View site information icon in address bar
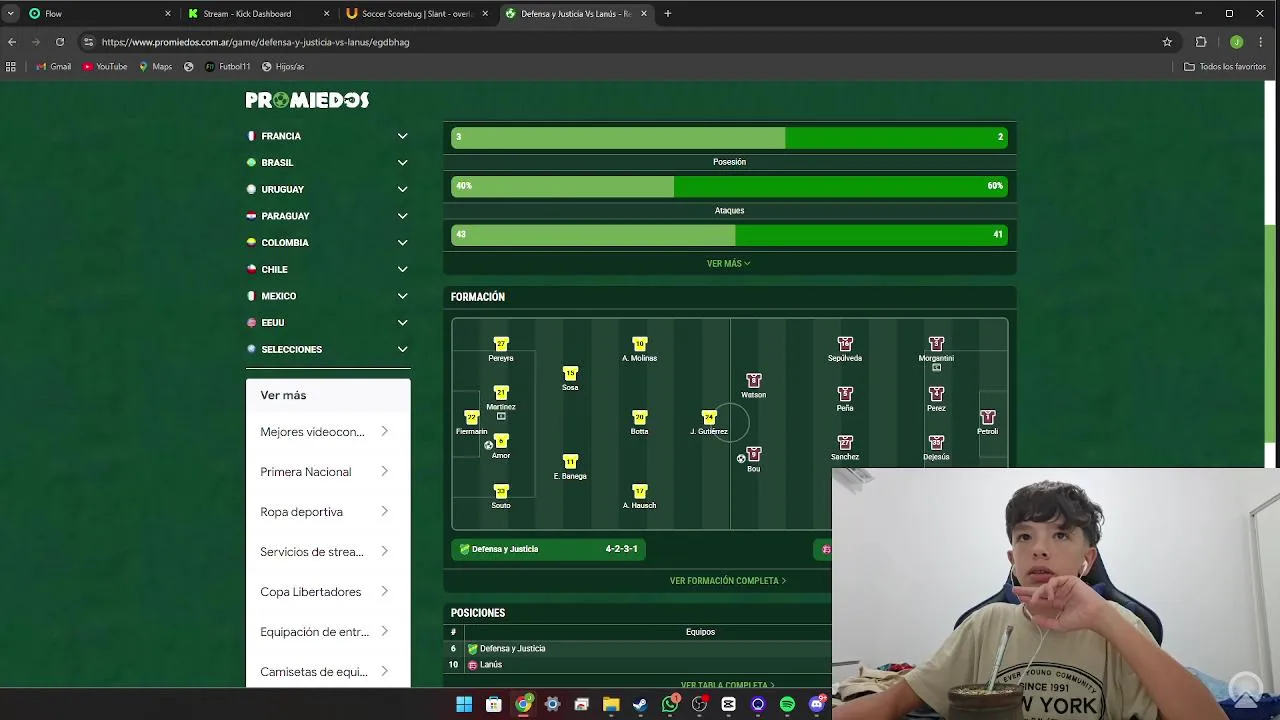Image resolution: width=1280 pixels, height=720 pixels. (88, 42)
